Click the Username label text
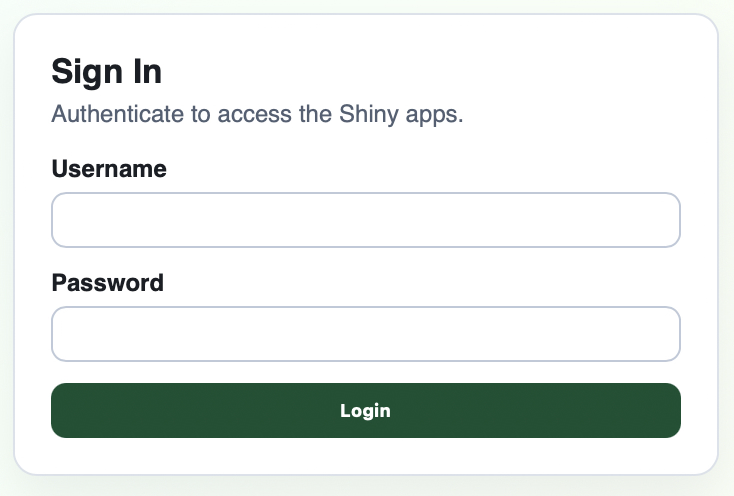The height and width of the screenshot is (496, 734). pyautogui.click(x=109, y=169)
